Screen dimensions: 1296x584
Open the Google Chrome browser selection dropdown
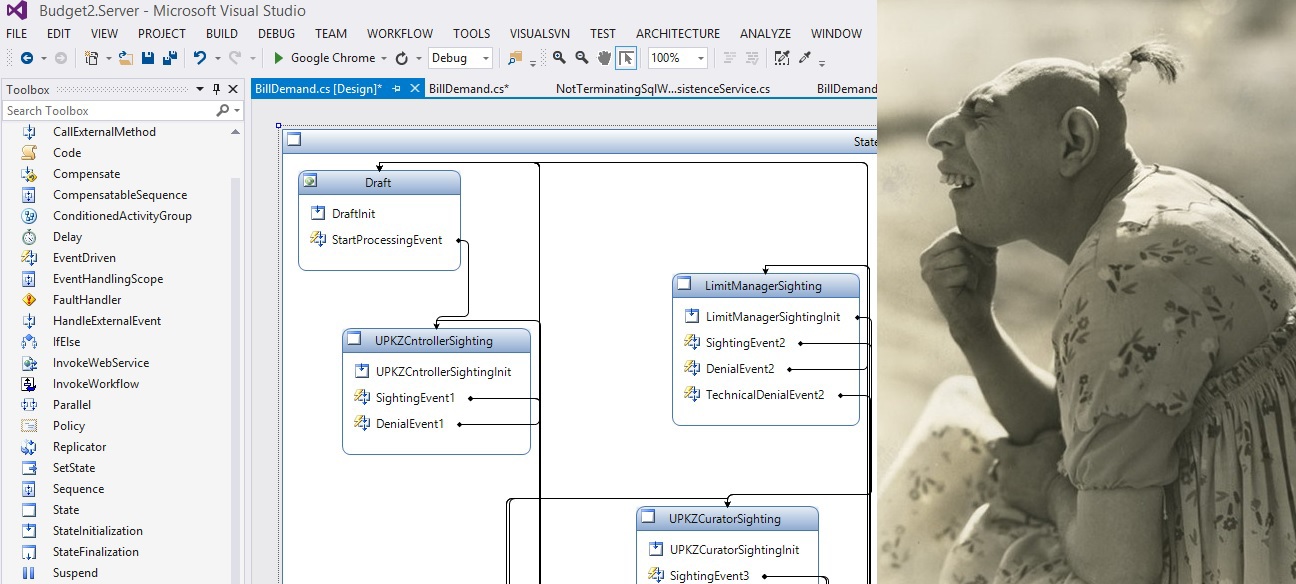coord(381,58)
